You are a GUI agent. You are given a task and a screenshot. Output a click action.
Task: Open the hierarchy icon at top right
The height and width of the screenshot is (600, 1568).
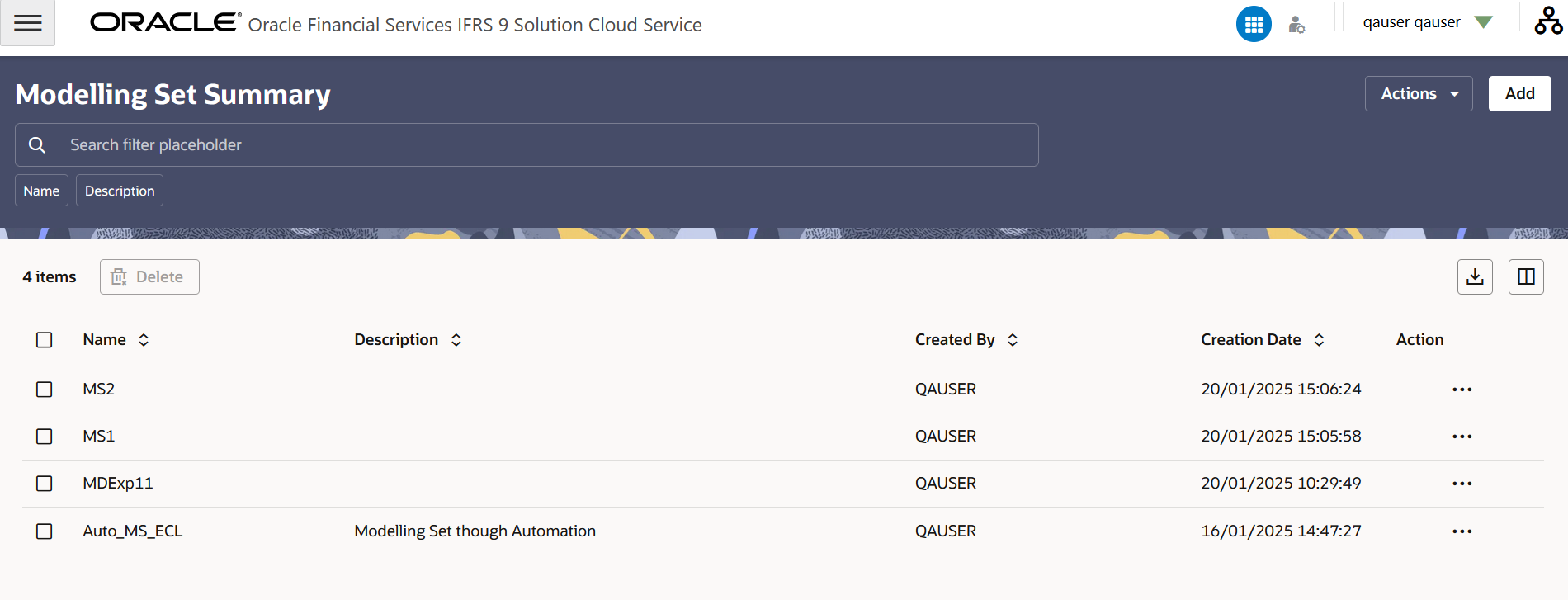click(x=1548, y=21)
